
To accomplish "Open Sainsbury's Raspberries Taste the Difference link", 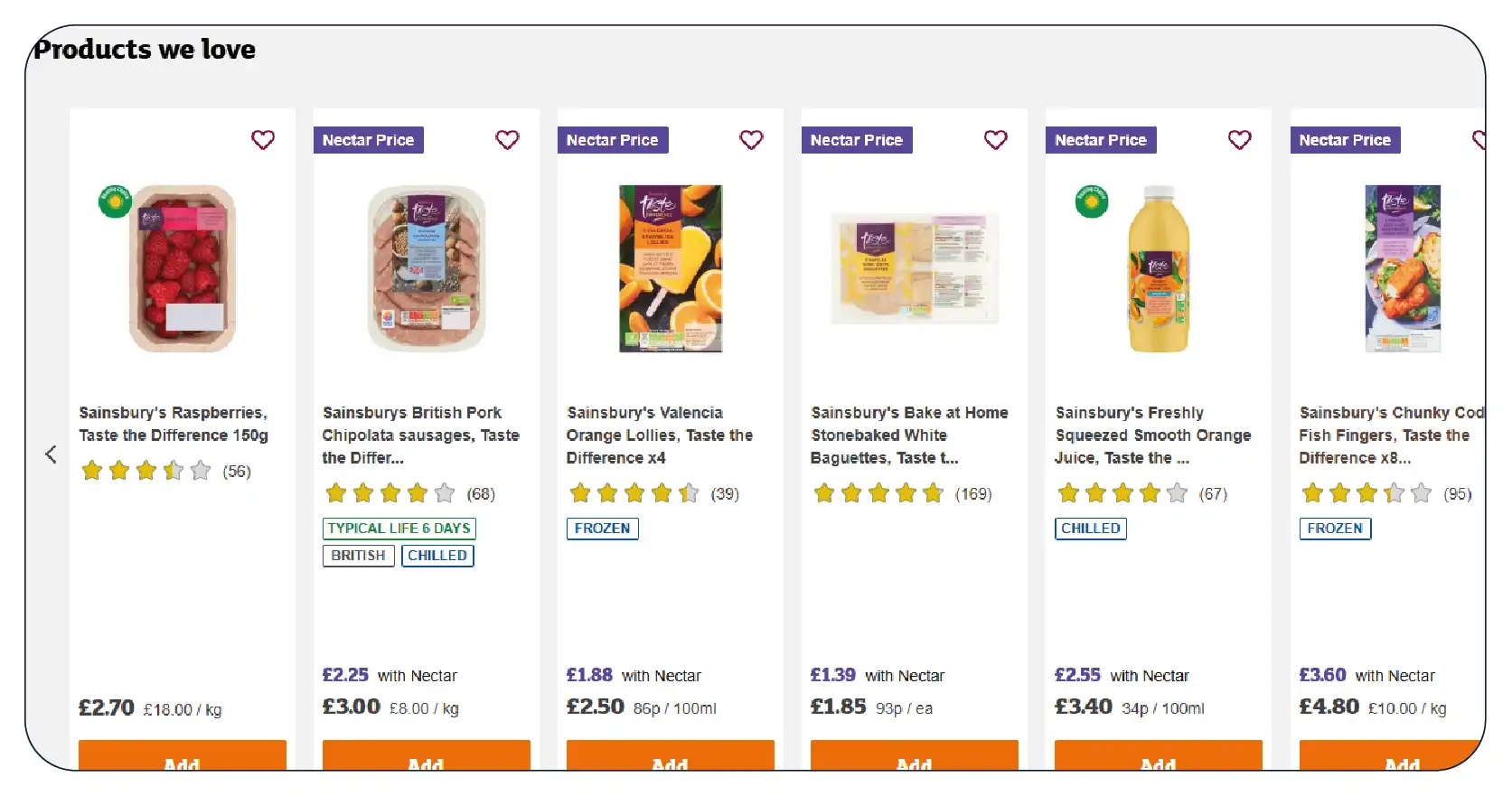I will [x=174, y=424].
